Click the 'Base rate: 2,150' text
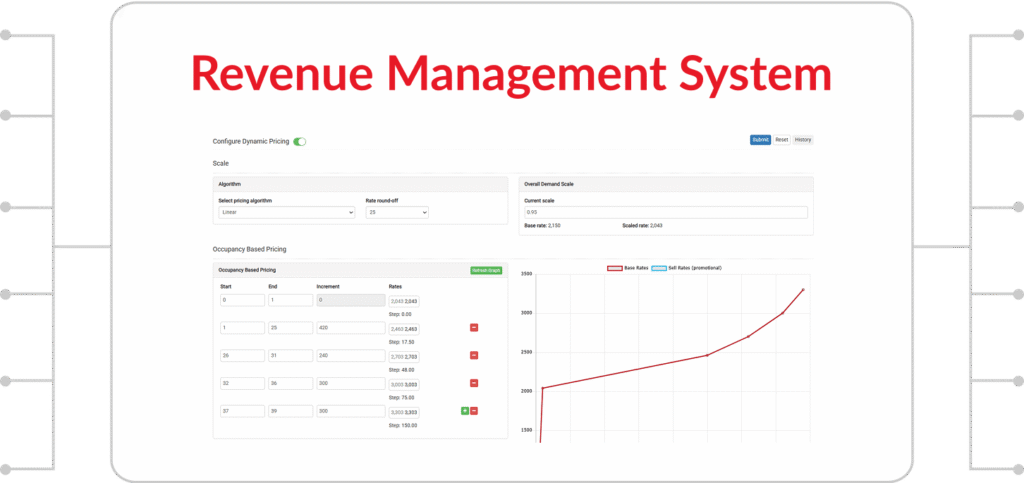The width and height of the screenshot is (1024, 483). click(543, 225)
